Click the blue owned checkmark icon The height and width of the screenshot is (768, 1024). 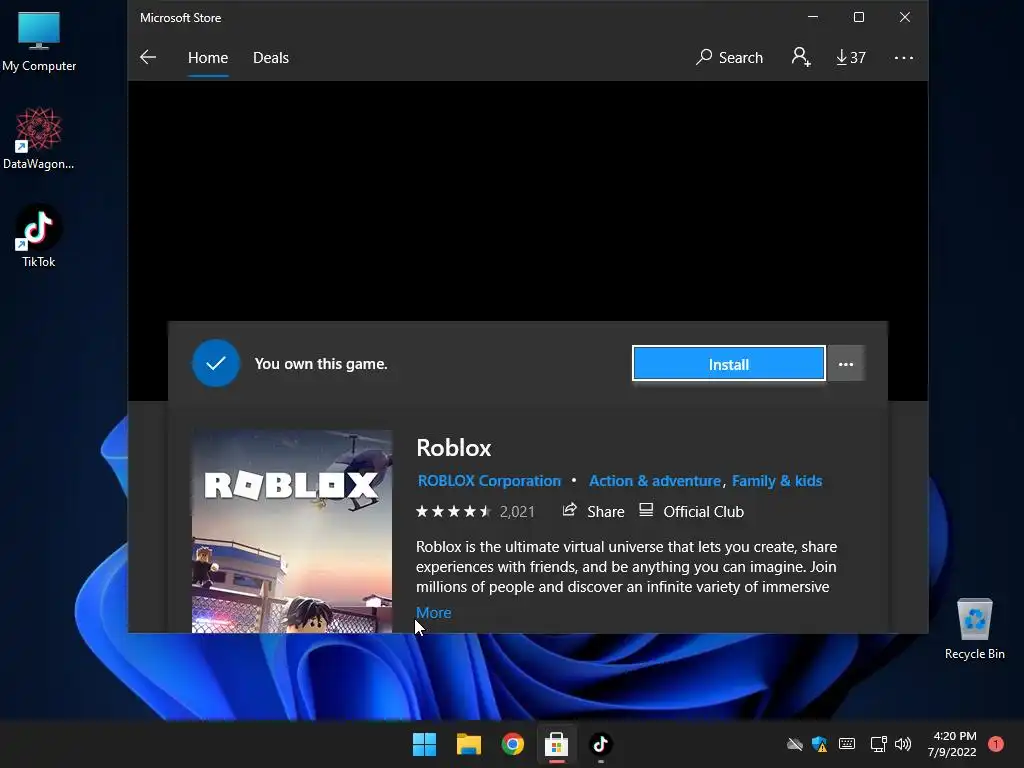(216, 363)
